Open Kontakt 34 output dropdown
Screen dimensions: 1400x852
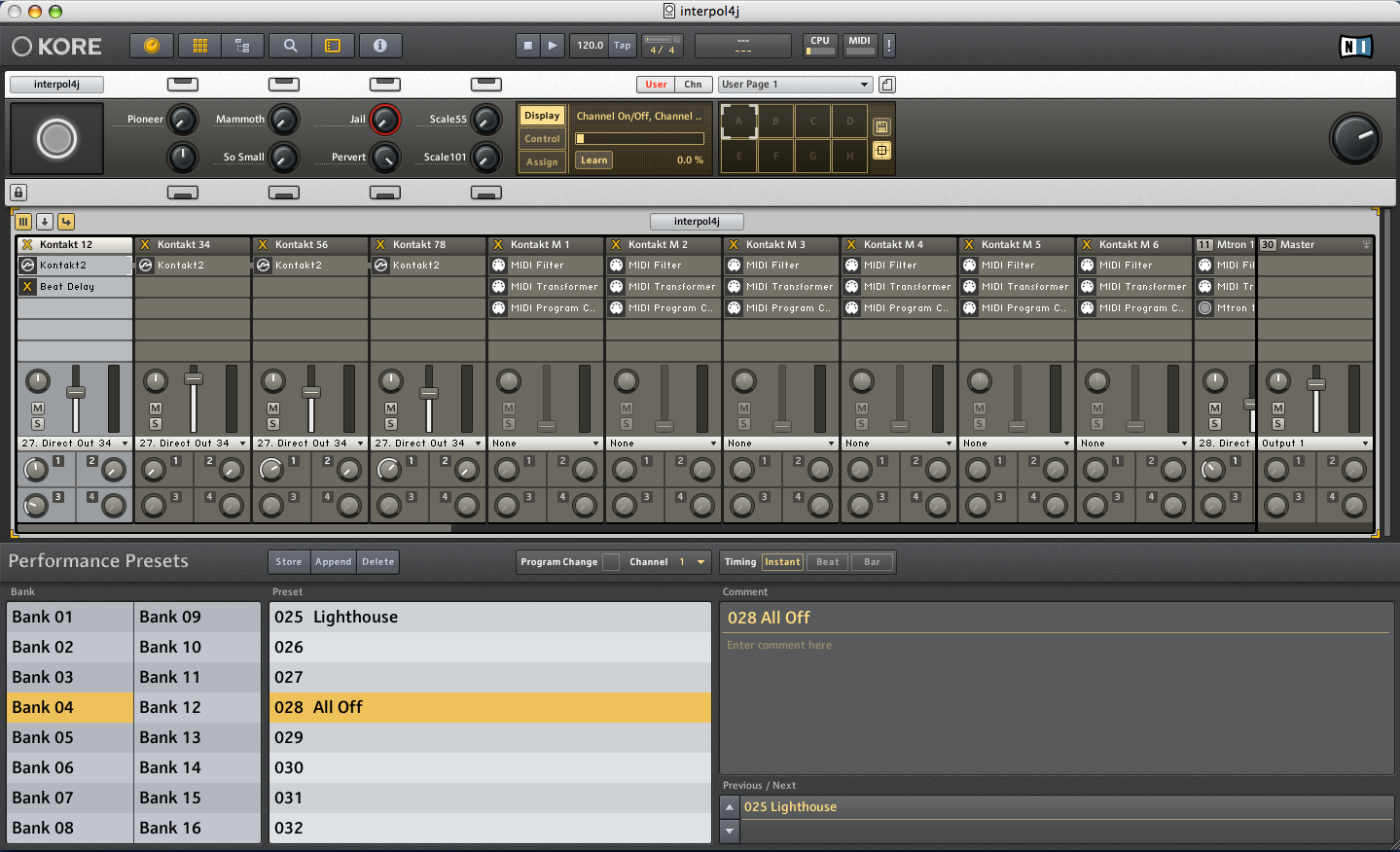[193, 444]
